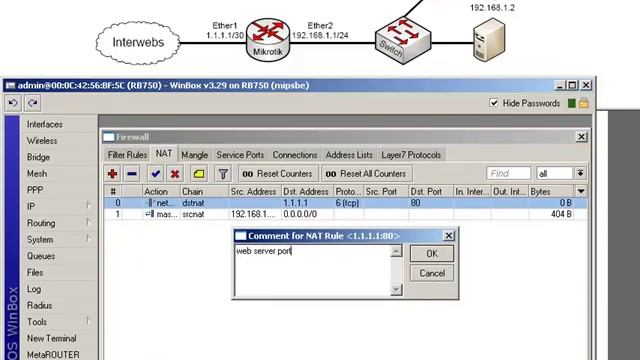
Task: Click the comment text area
Action: [x=313, y=270]
